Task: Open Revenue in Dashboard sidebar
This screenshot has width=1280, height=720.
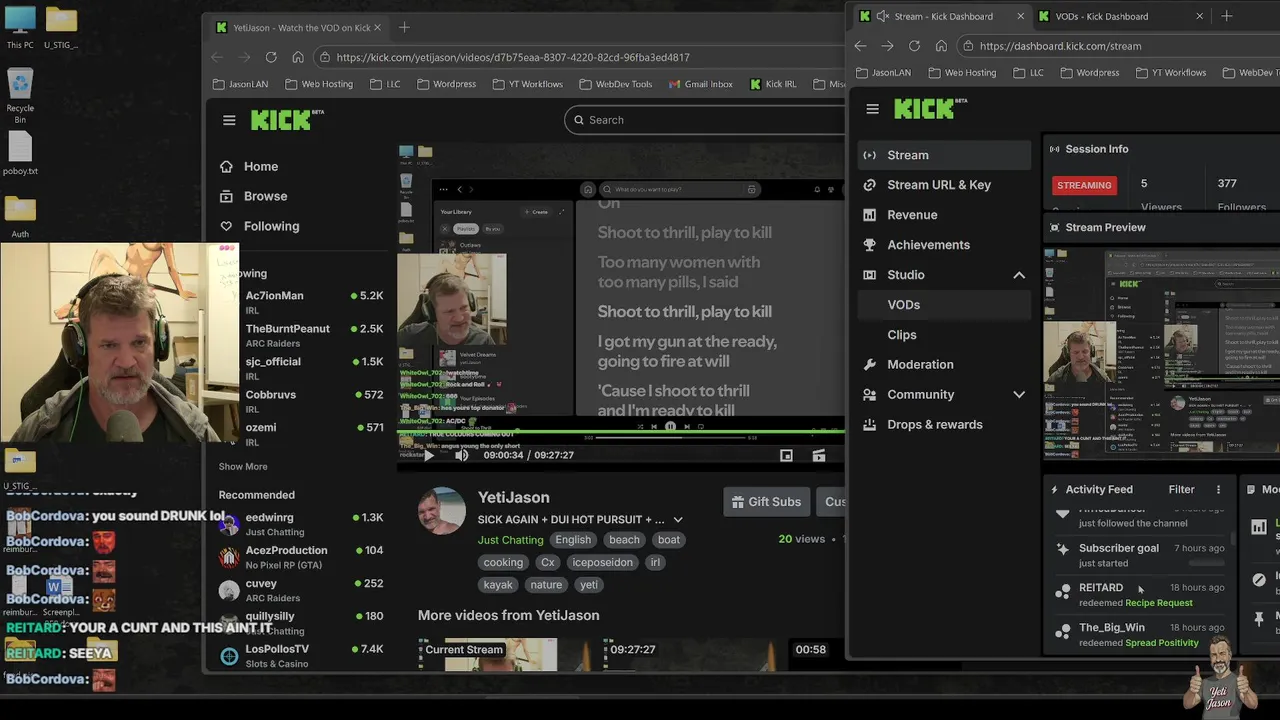Action: point(944,215)
